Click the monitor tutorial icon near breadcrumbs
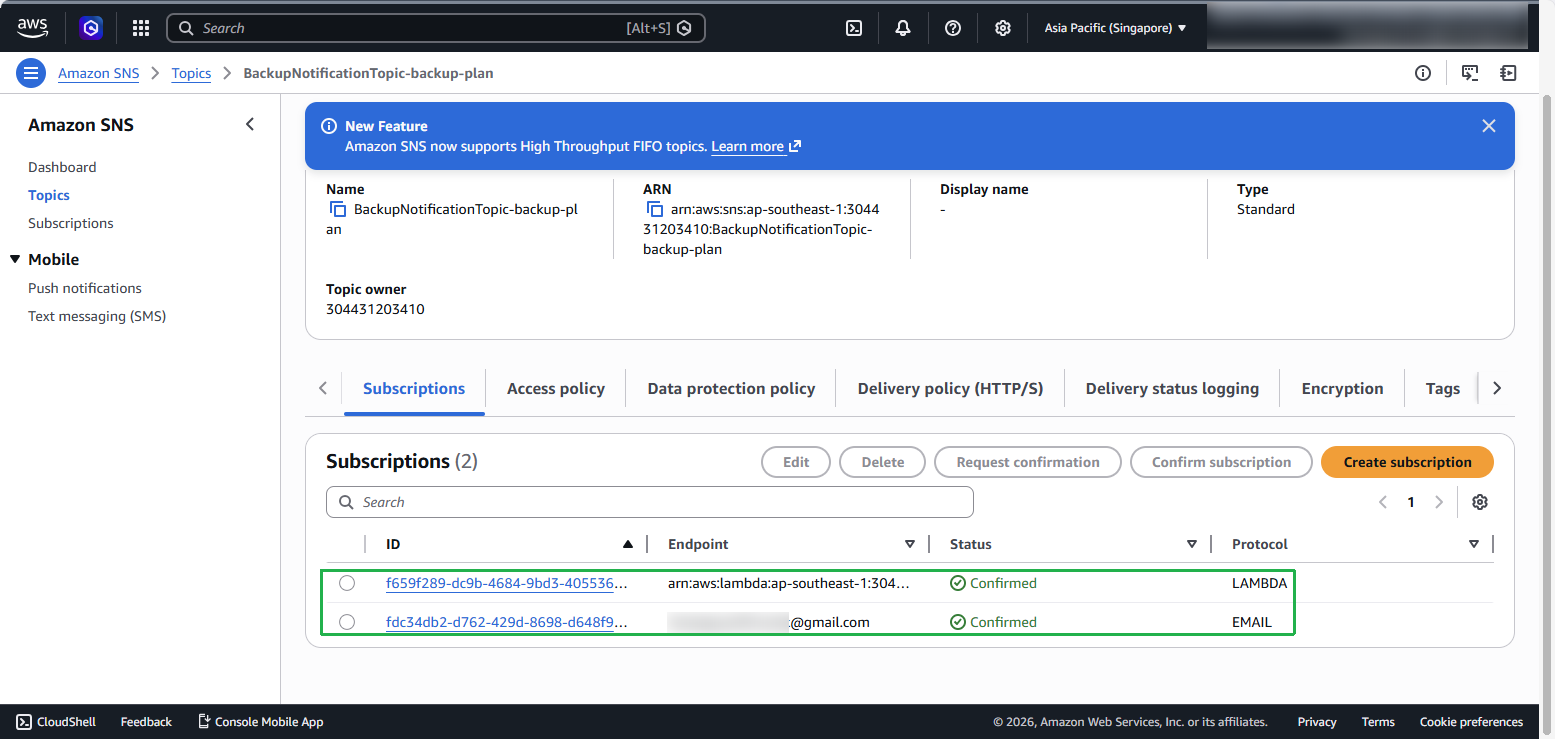Screen dimensions: 1555x739 pyautogui.click(x=1470, y=73)
